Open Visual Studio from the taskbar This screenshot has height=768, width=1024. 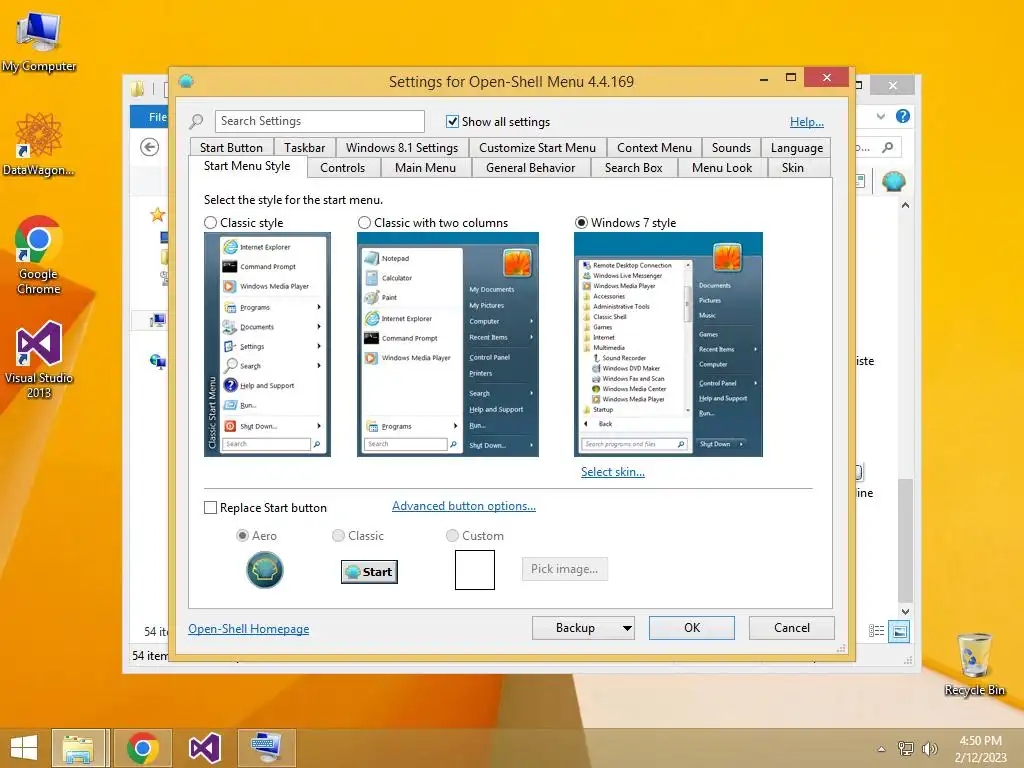point(204,748)
